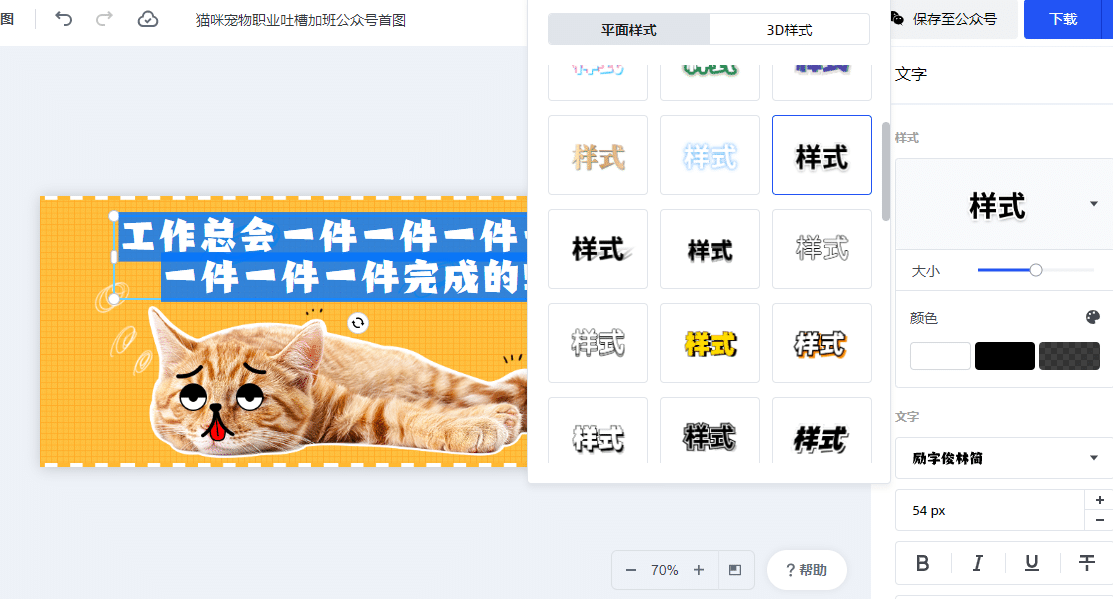Switch to the 3D样式 tab
1113x599 pixels.
pyautogui.click(x=789, y=30)
